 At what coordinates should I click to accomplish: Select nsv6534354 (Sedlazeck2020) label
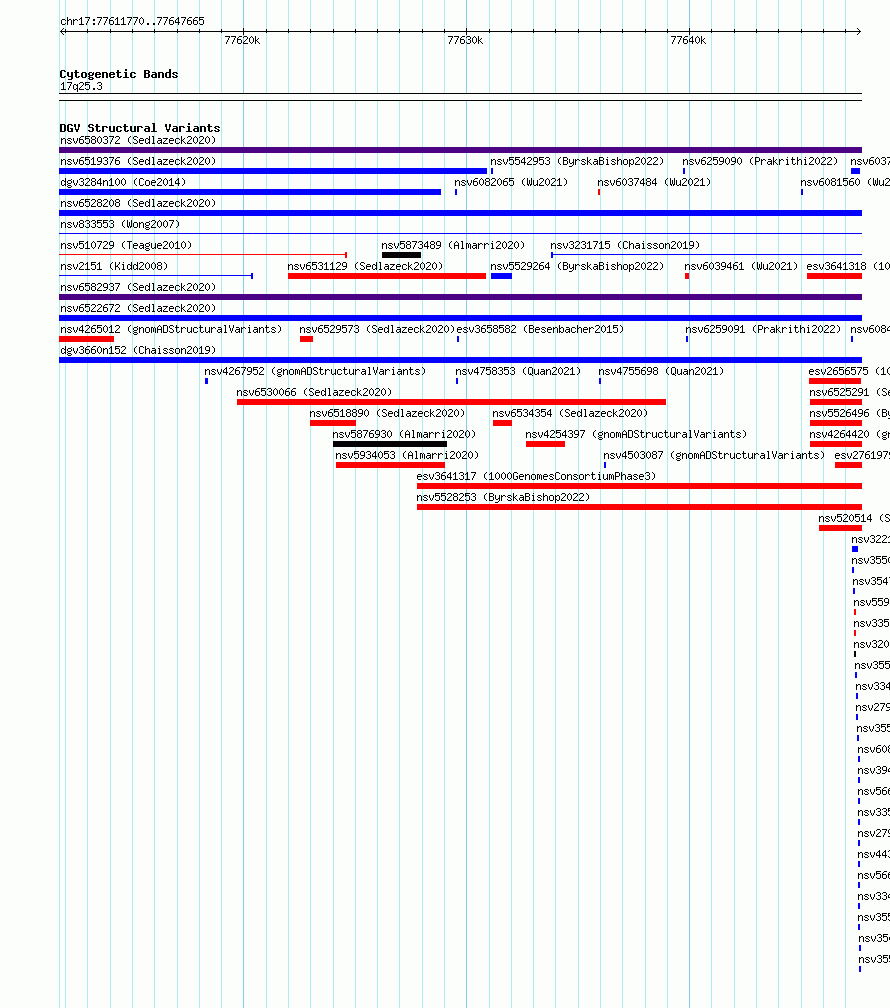tap(570, 413)
